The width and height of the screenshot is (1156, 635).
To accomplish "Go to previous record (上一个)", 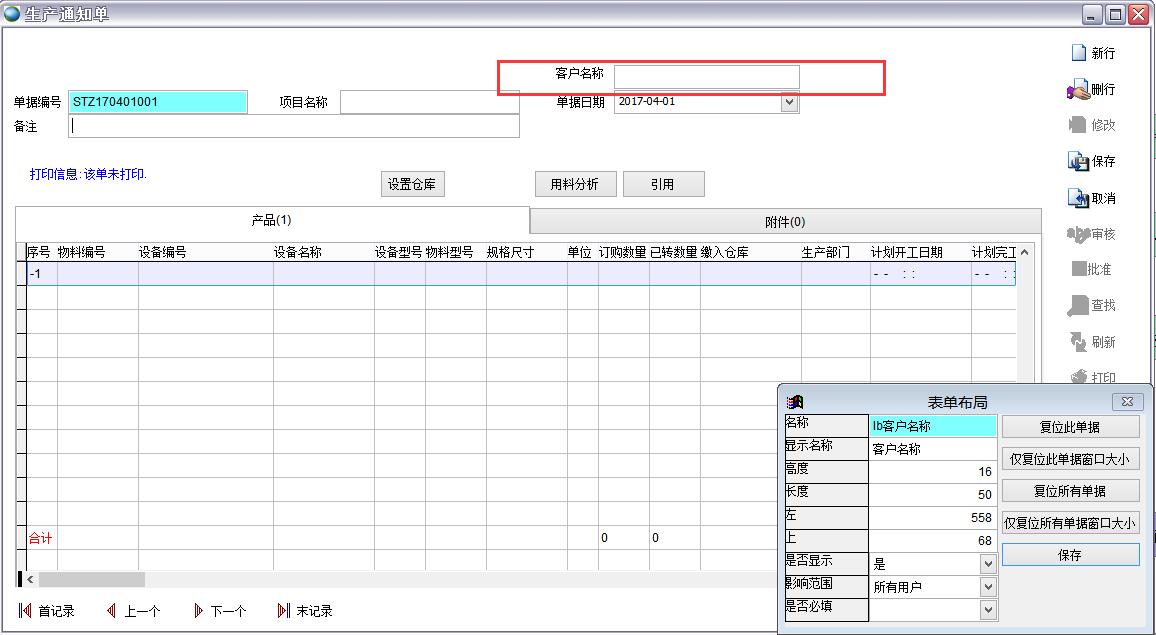I will pos(112,611).
